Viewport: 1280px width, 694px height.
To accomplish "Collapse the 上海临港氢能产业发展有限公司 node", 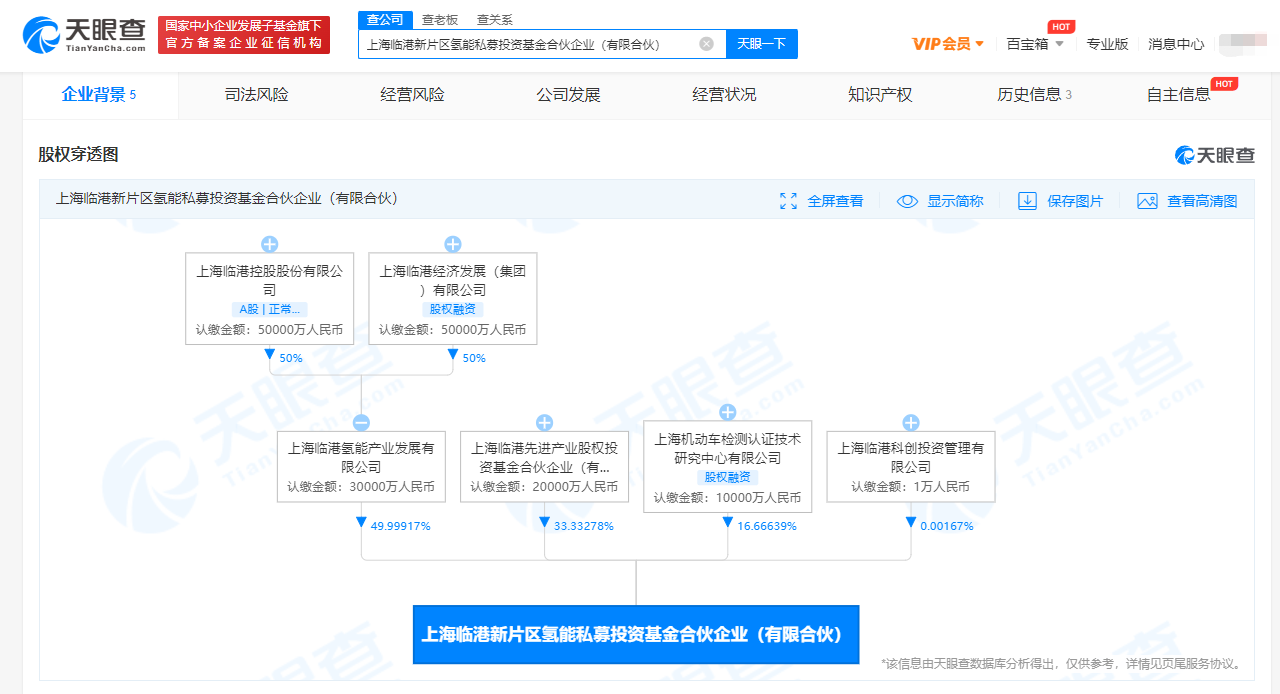I will point(361,423).
